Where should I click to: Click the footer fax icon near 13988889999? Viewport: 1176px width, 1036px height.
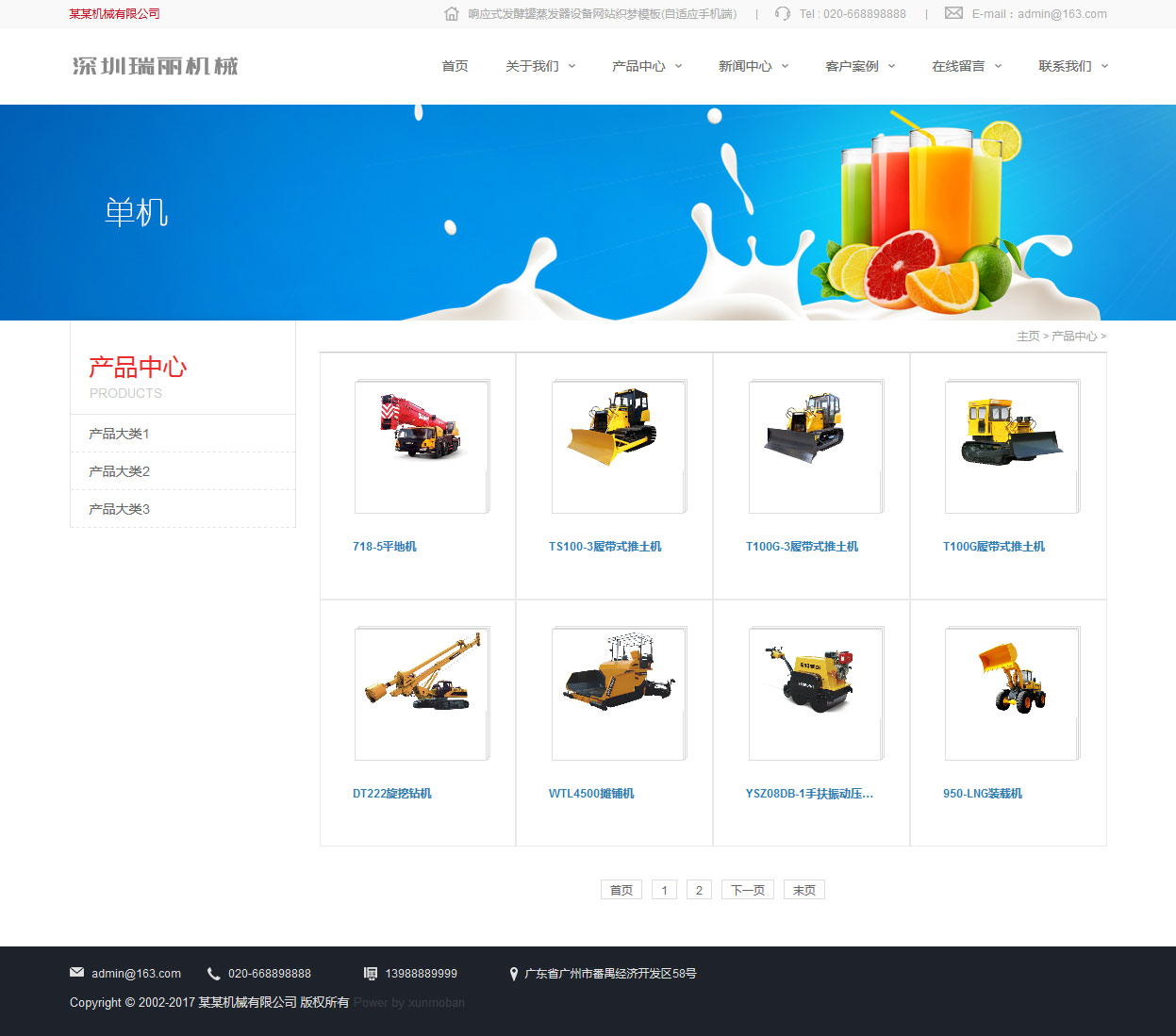[x=371, y=974]
